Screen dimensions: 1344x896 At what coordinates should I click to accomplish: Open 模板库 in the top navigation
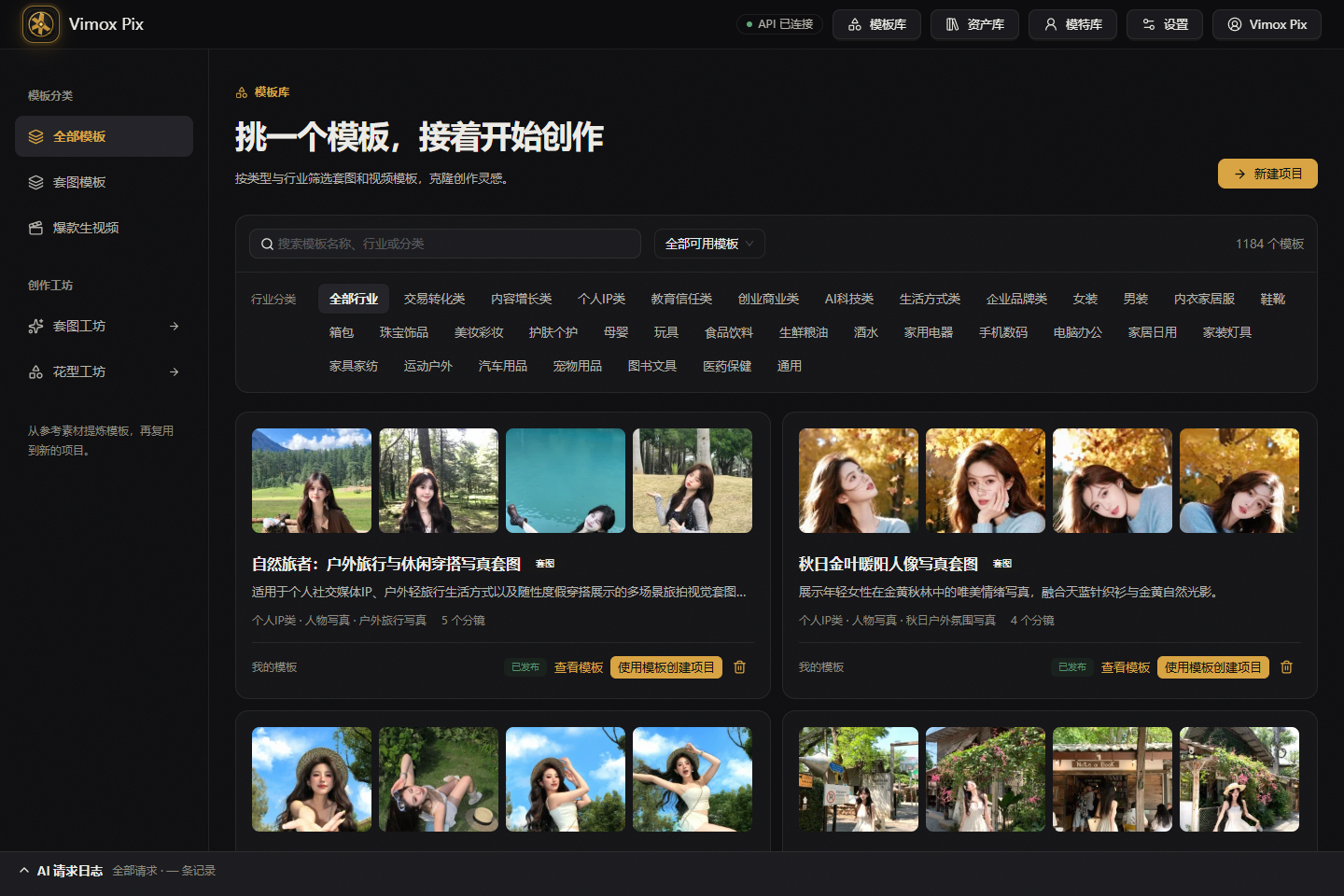[876, 24]
